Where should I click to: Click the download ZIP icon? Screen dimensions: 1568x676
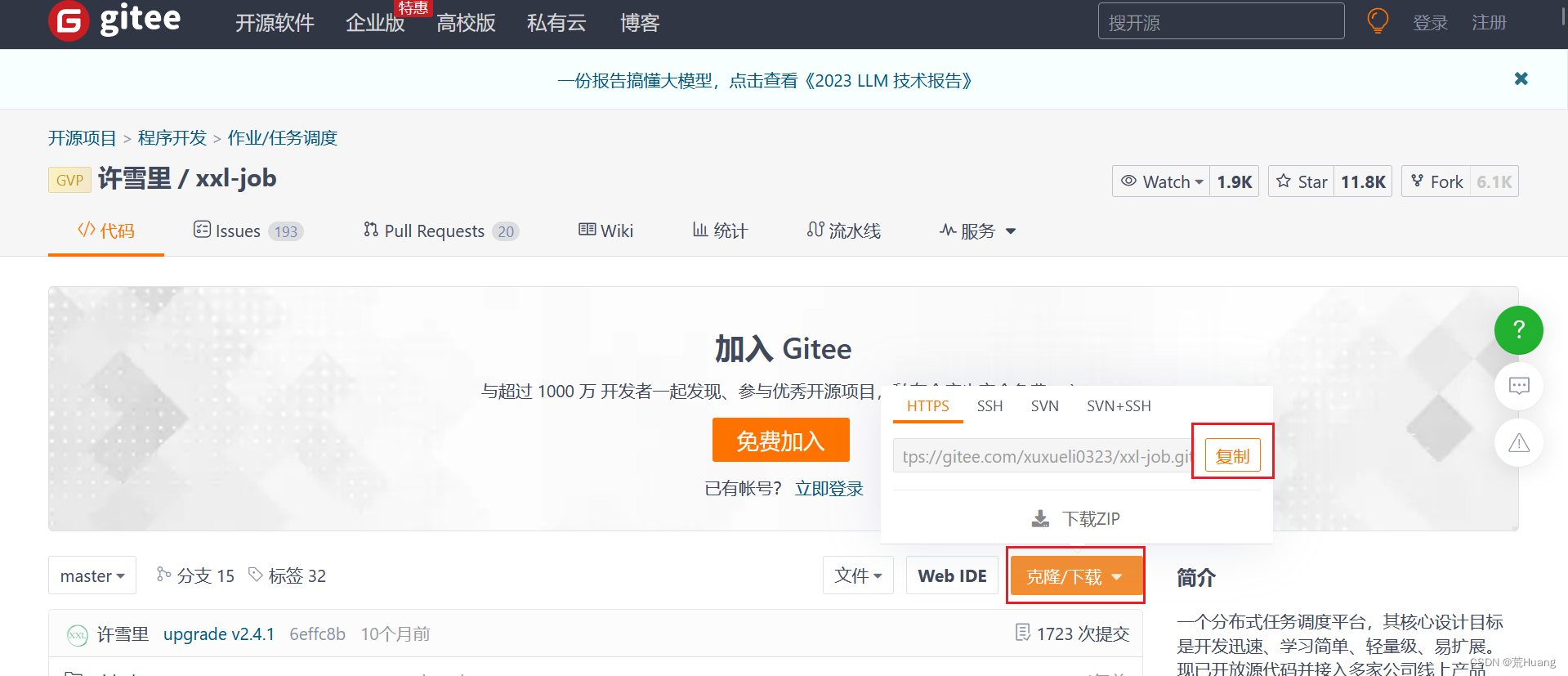[x=1040, y=519]
